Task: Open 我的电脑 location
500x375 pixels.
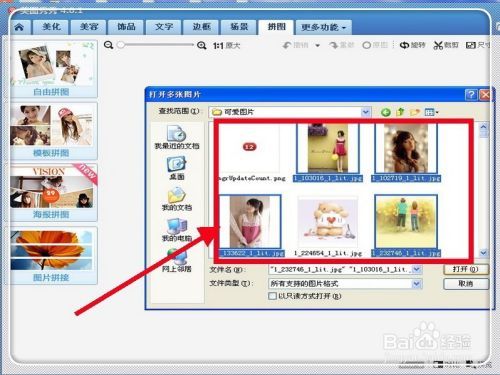Action: 177,230
